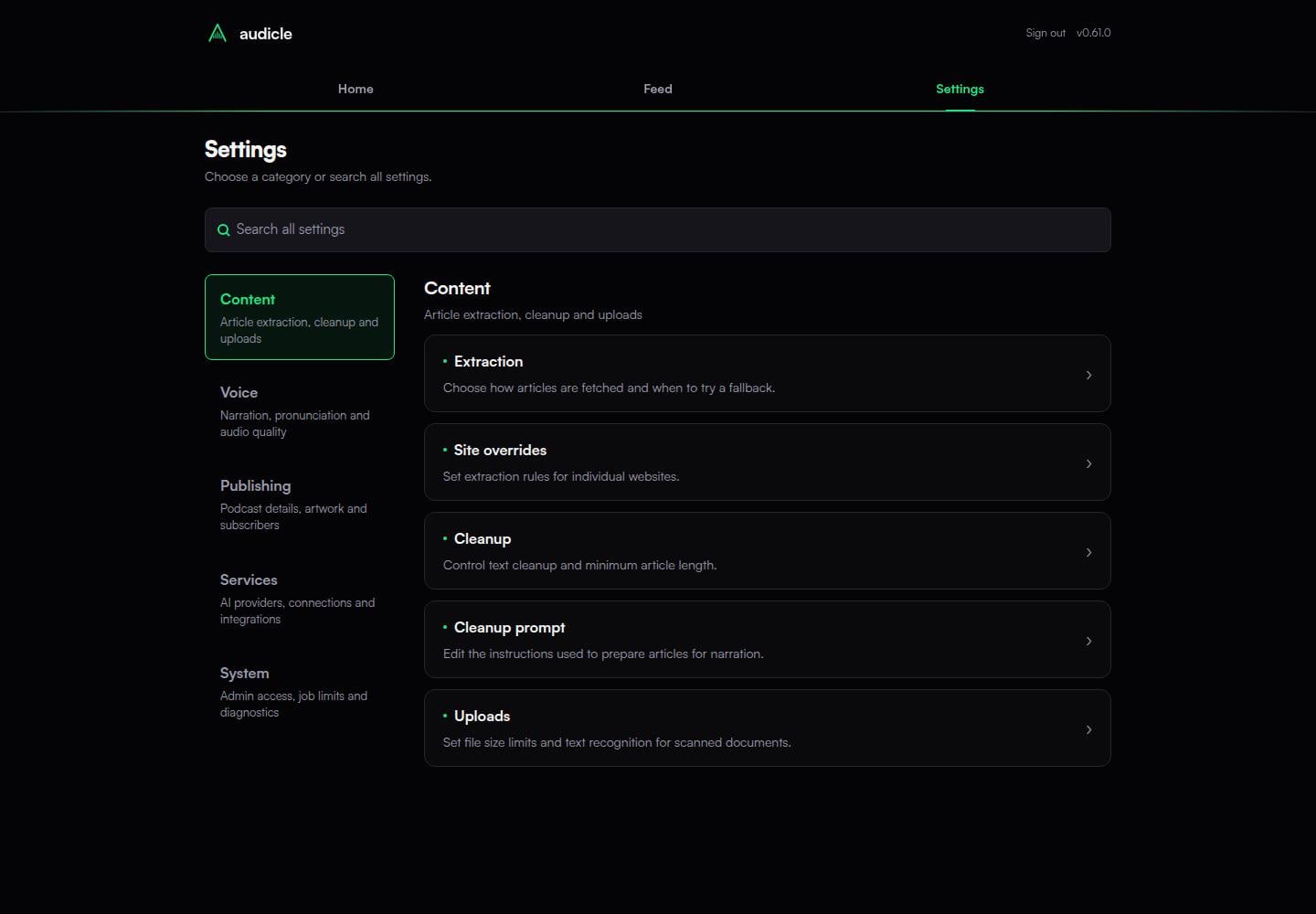Open the Site overrides card
The height and width of the screenshot is (914, 1316).
tap(768, 462)
